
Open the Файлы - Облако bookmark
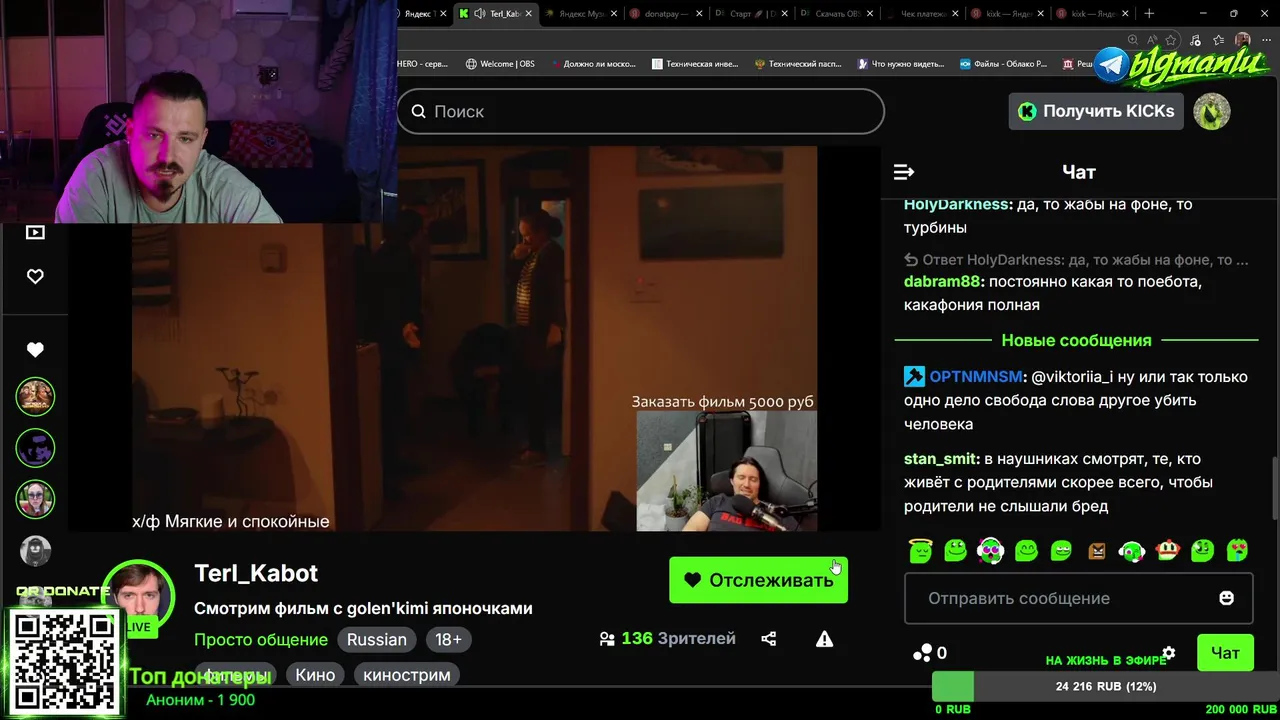click(1003, 64)
